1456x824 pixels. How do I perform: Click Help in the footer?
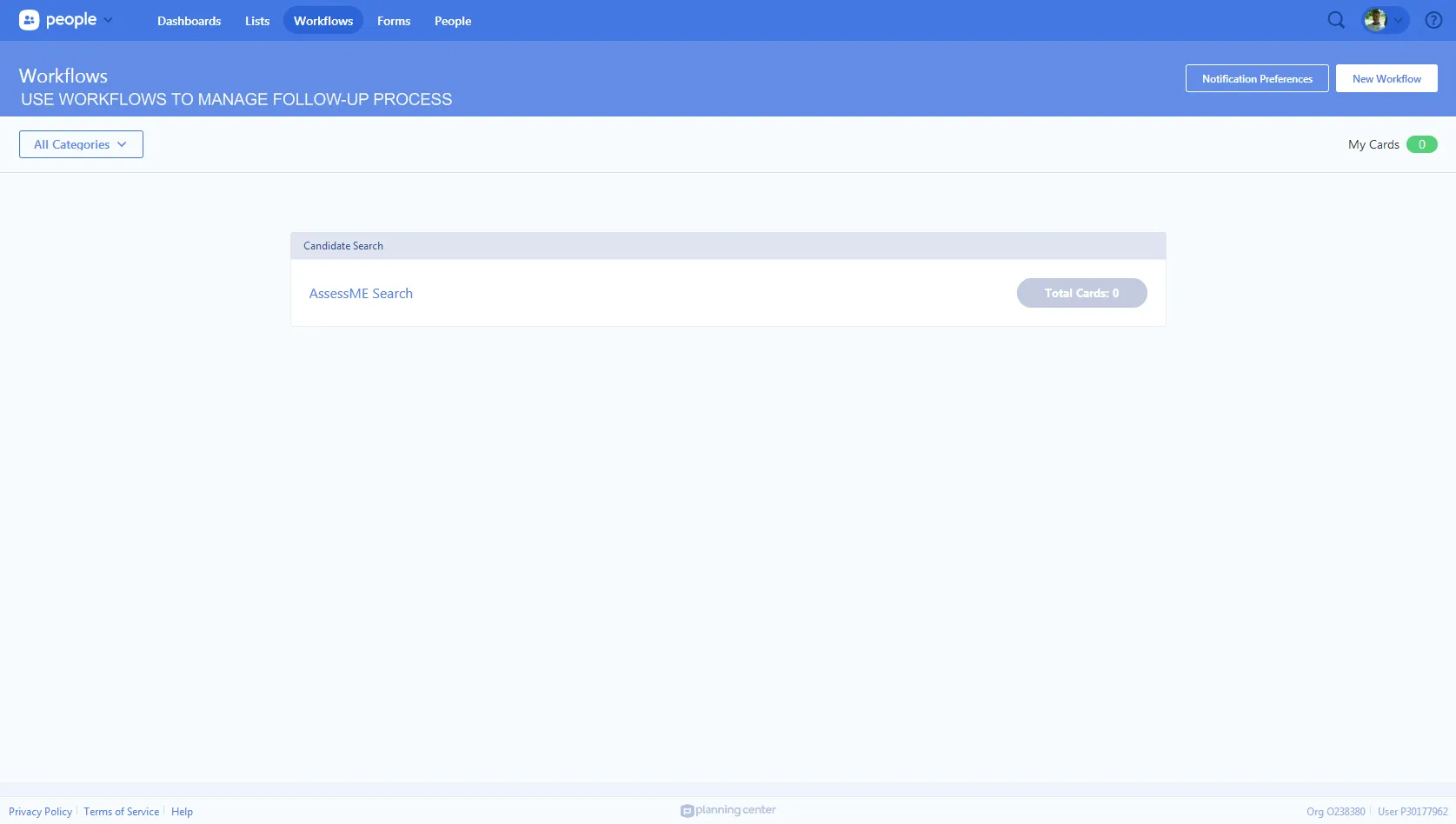pyautogui.click(x=182, y=811)
